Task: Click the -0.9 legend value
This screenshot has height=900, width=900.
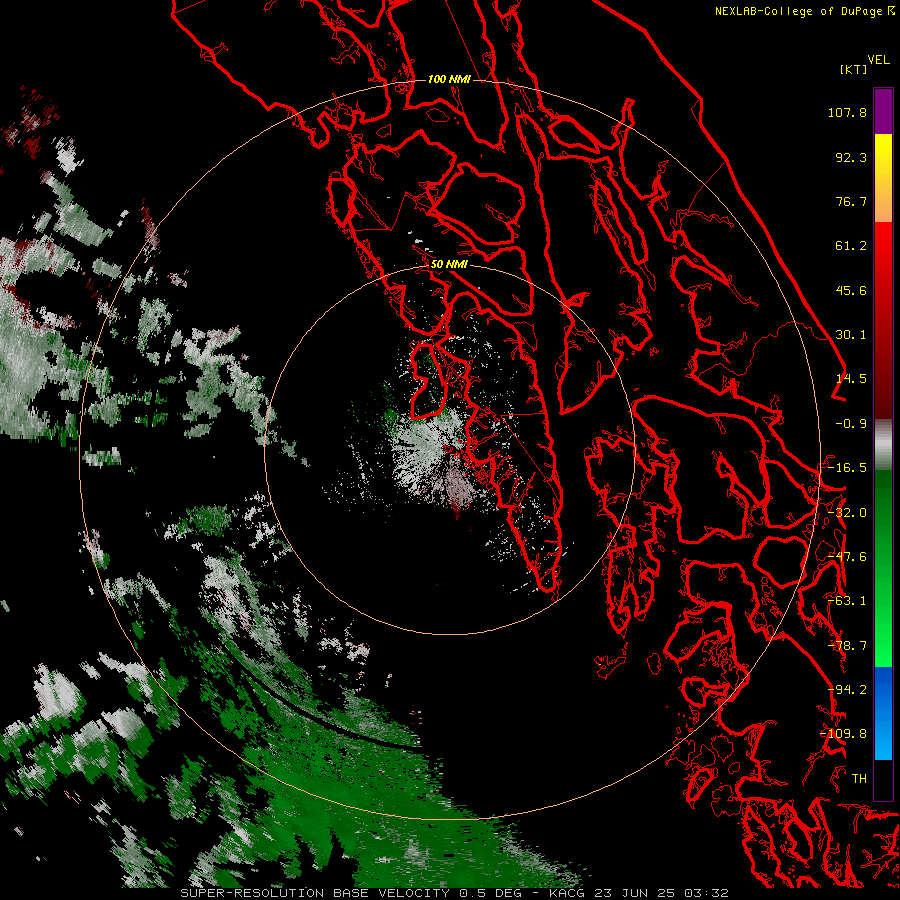Action: pyautogui.click(x=851, y=424)
